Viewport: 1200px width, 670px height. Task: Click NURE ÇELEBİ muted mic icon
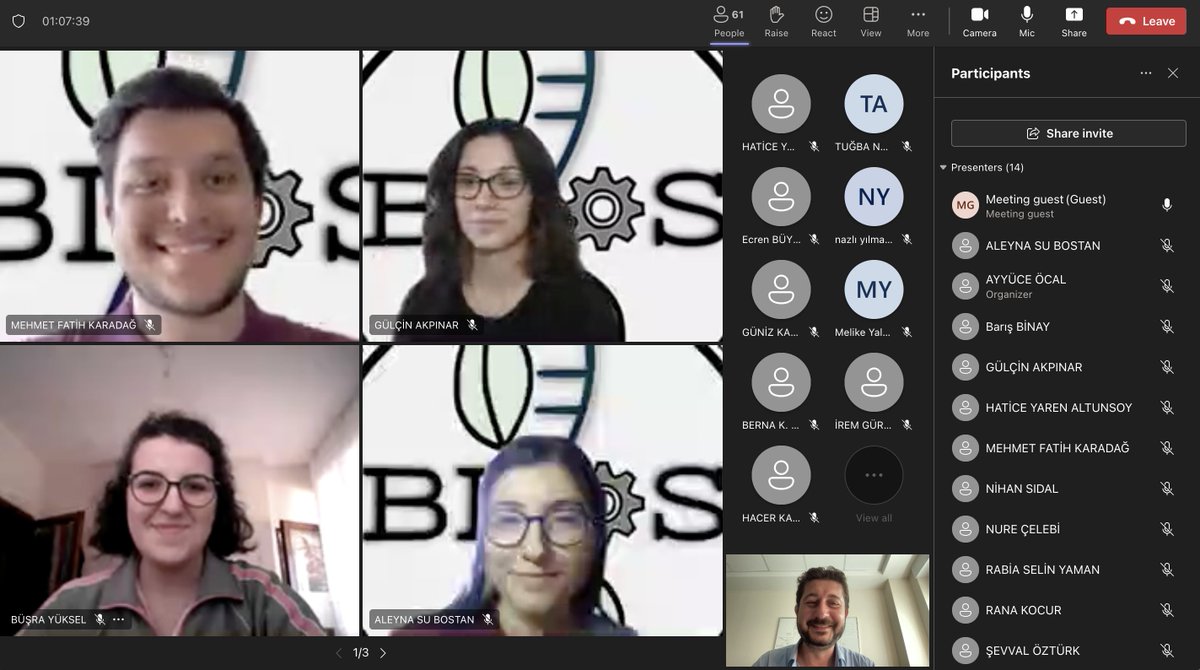coord(1166,529)
